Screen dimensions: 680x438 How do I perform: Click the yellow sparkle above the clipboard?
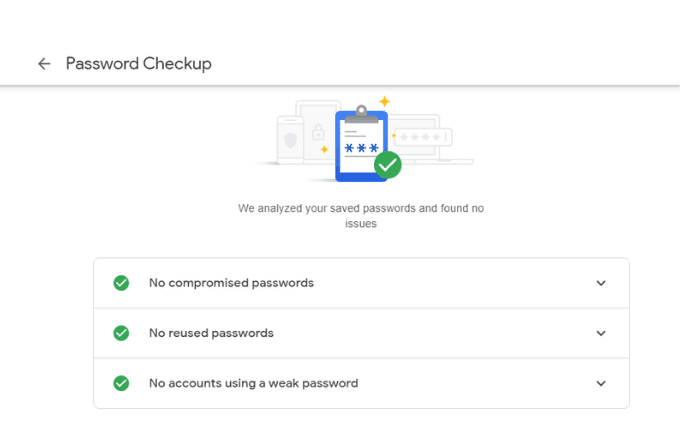pos(384,101)
